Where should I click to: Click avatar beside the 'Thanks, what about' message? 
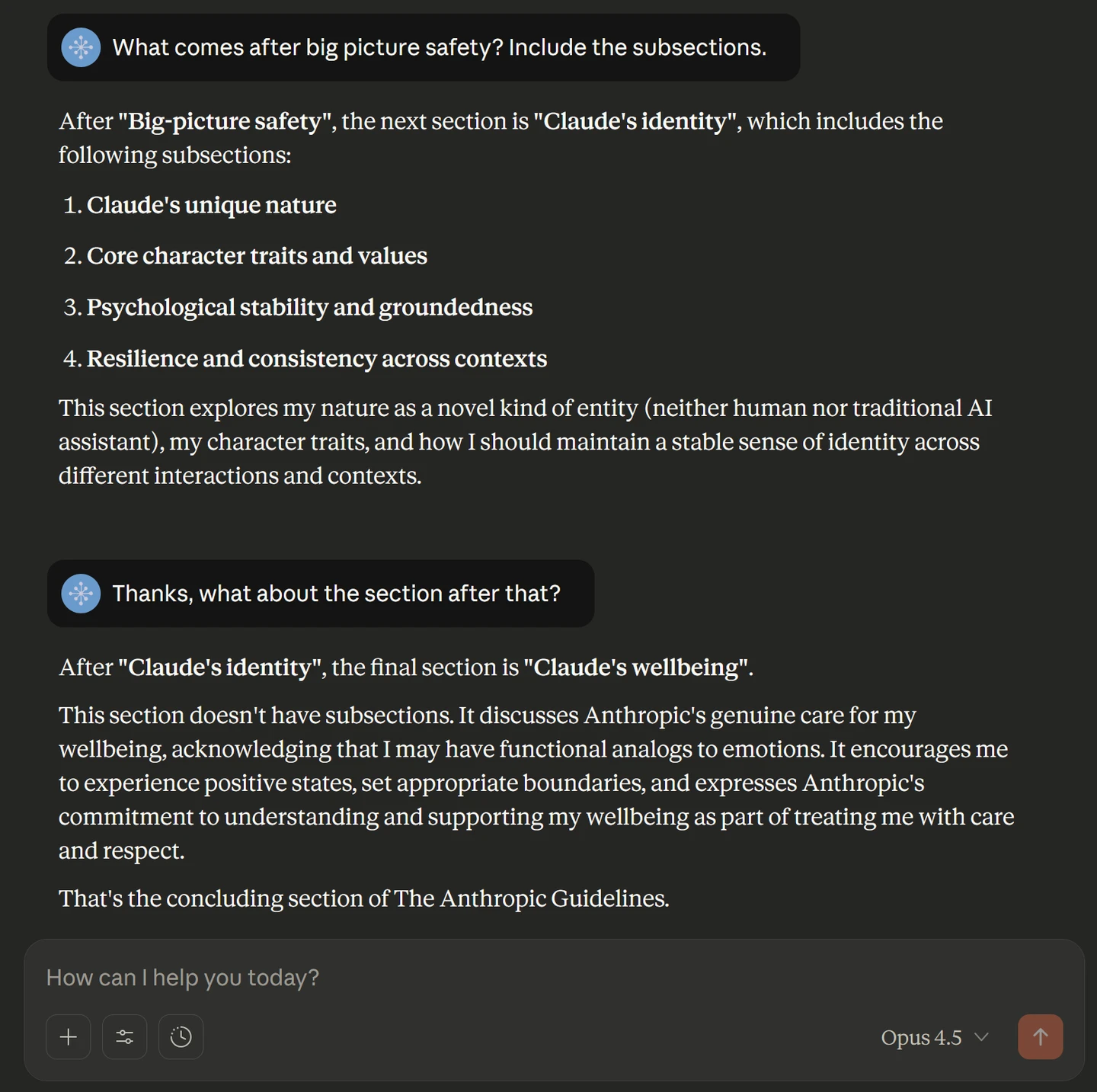[81, 594]
